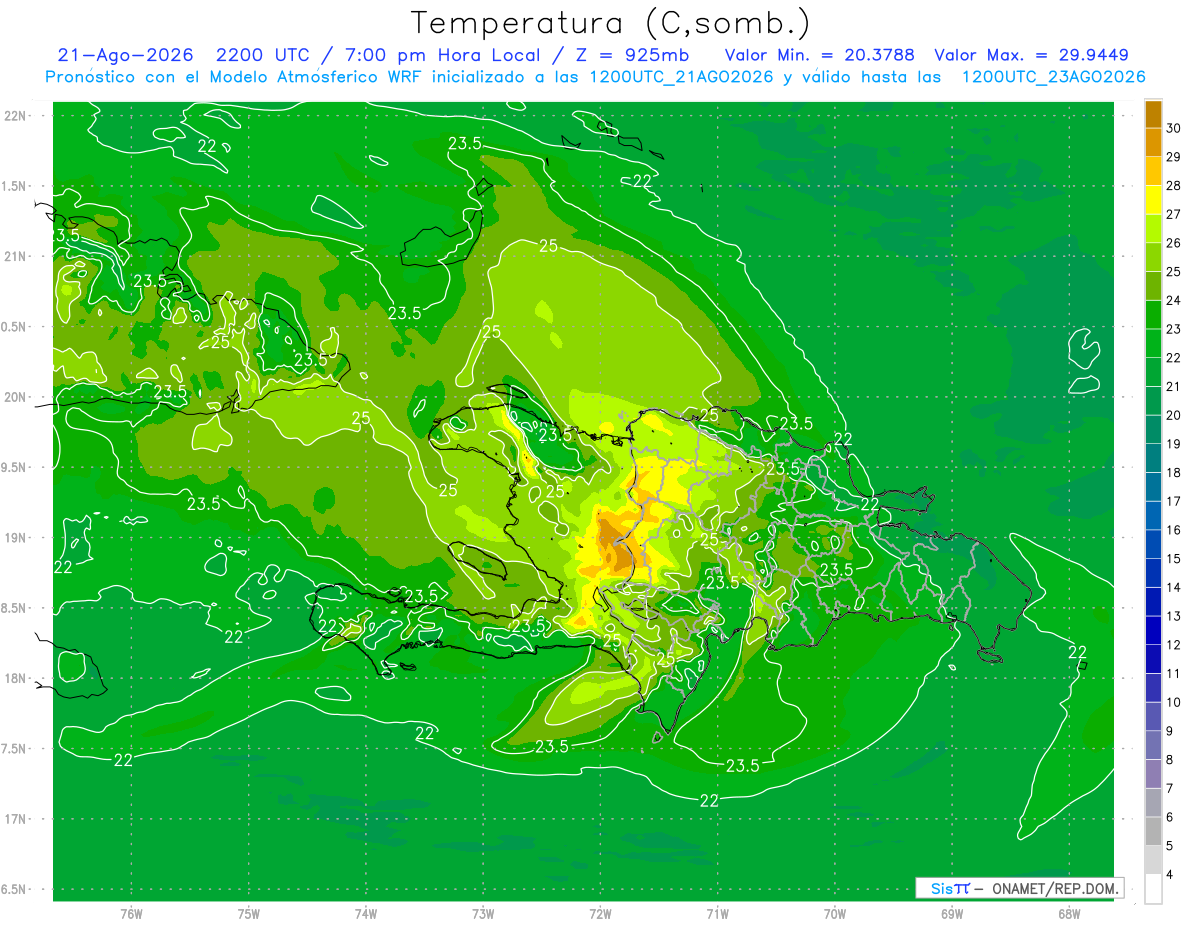
Task: Click the legend color band between 11 and 12
Action: pos(1153,659)
